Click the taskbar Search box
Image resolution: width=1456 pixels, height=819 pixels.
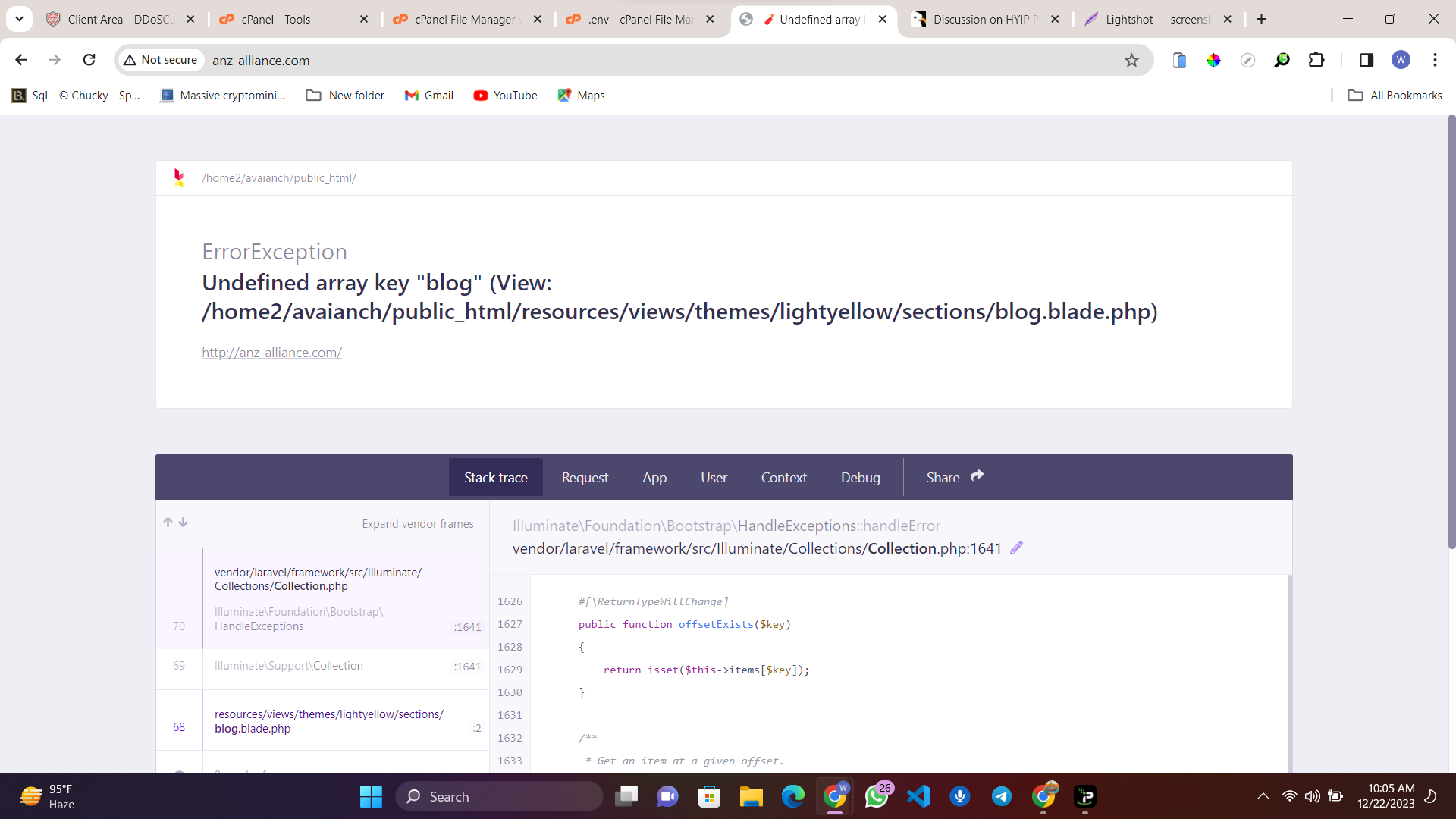click(499, 796)
